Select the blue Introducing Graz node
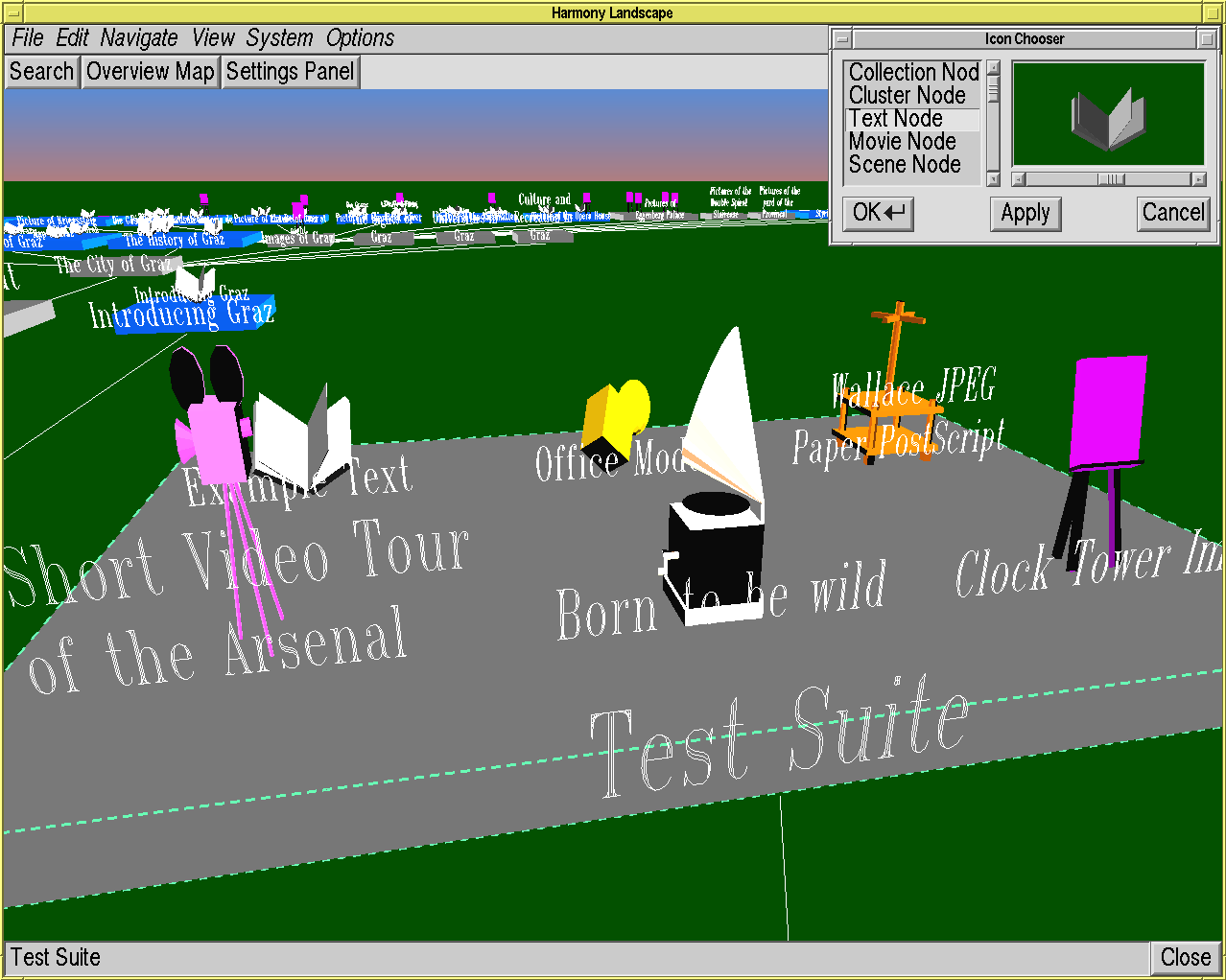This screenshot has width=1226, height=980. (192, 315)
